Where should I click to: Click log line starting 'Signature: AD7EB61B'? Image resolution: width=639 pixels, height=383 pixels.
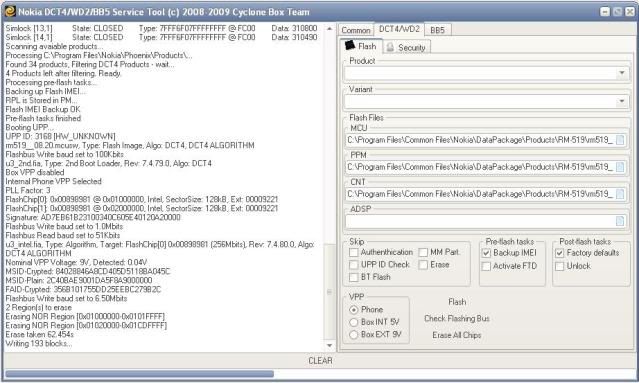(x=93, y=218)
